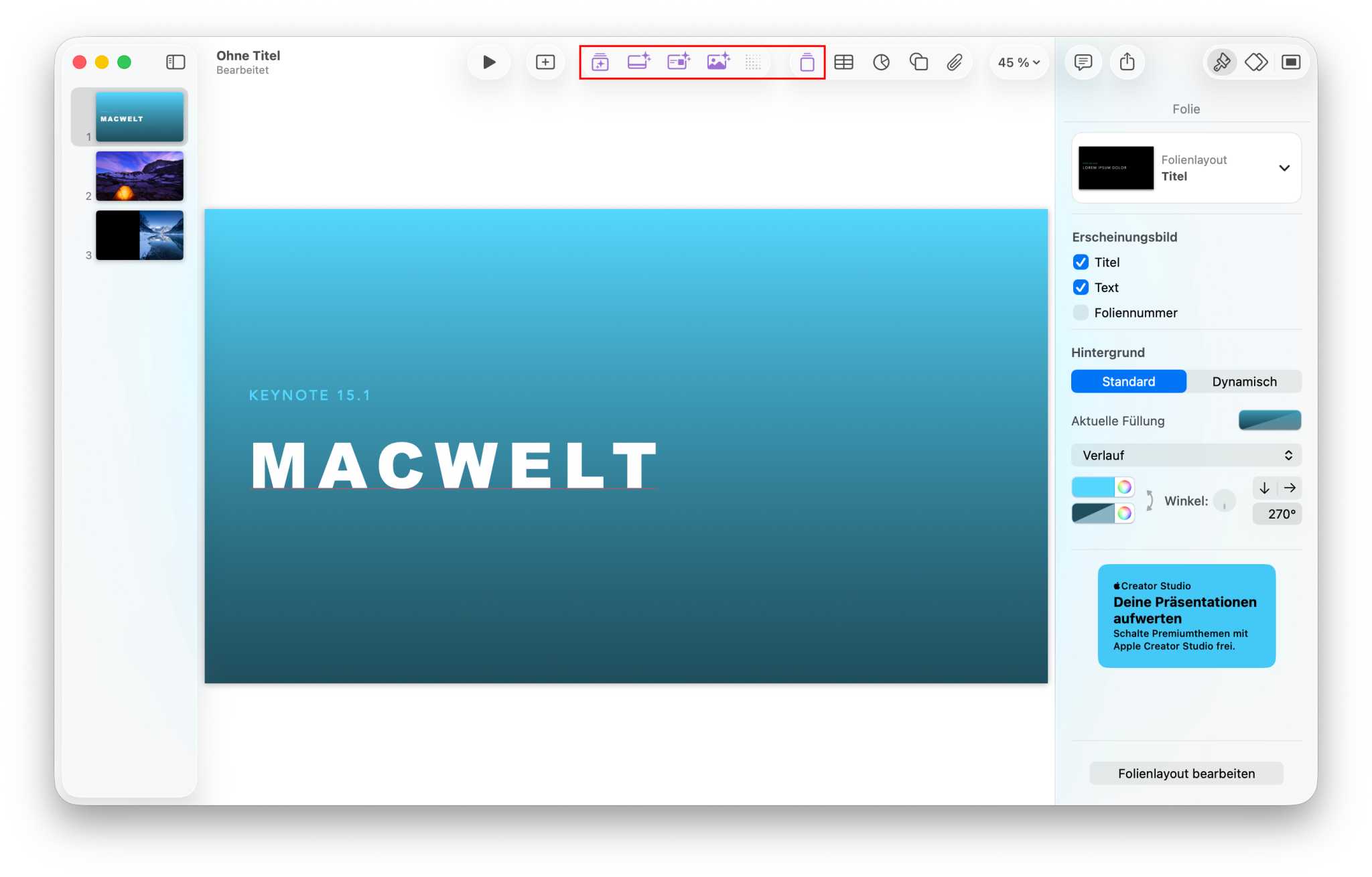Click the purple text-and-image sparkle icon
1372x877 pixels.
pos(679,62)
